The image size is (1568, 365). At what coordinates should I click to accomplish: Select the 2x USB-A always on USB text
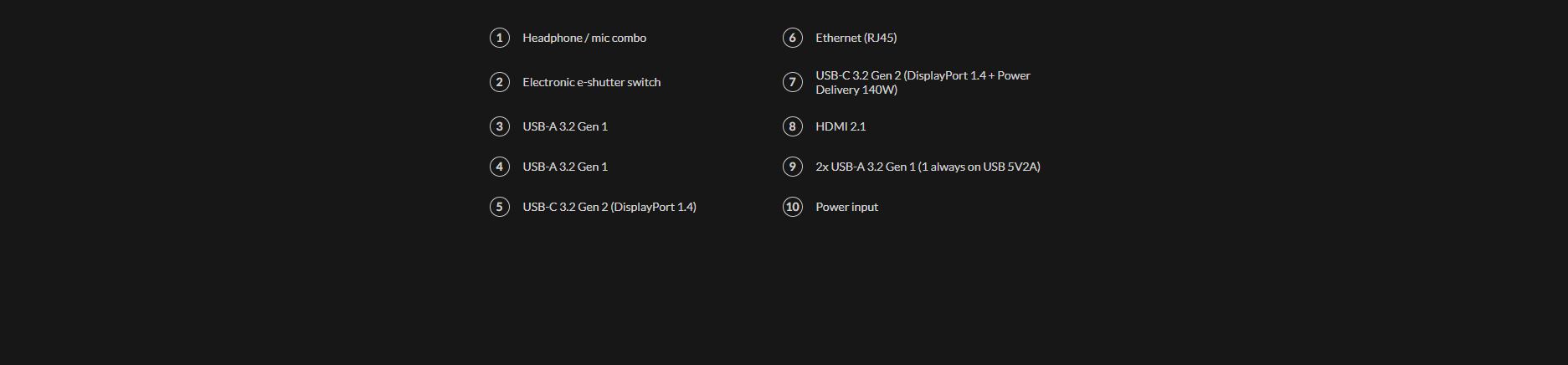pyautogui.click(x=928, y=167)
